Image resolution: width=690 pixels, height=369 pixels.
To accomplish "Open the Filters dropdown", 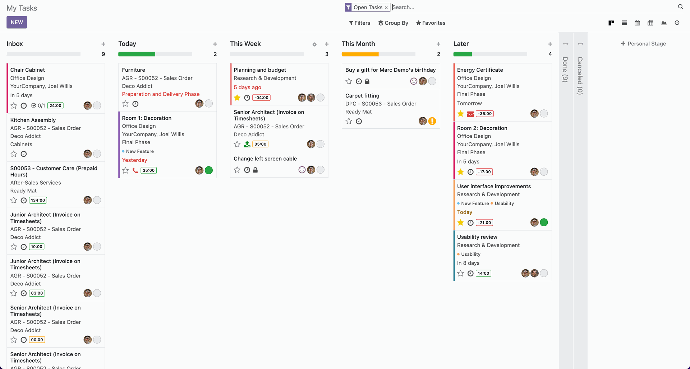I will point(360,23).
